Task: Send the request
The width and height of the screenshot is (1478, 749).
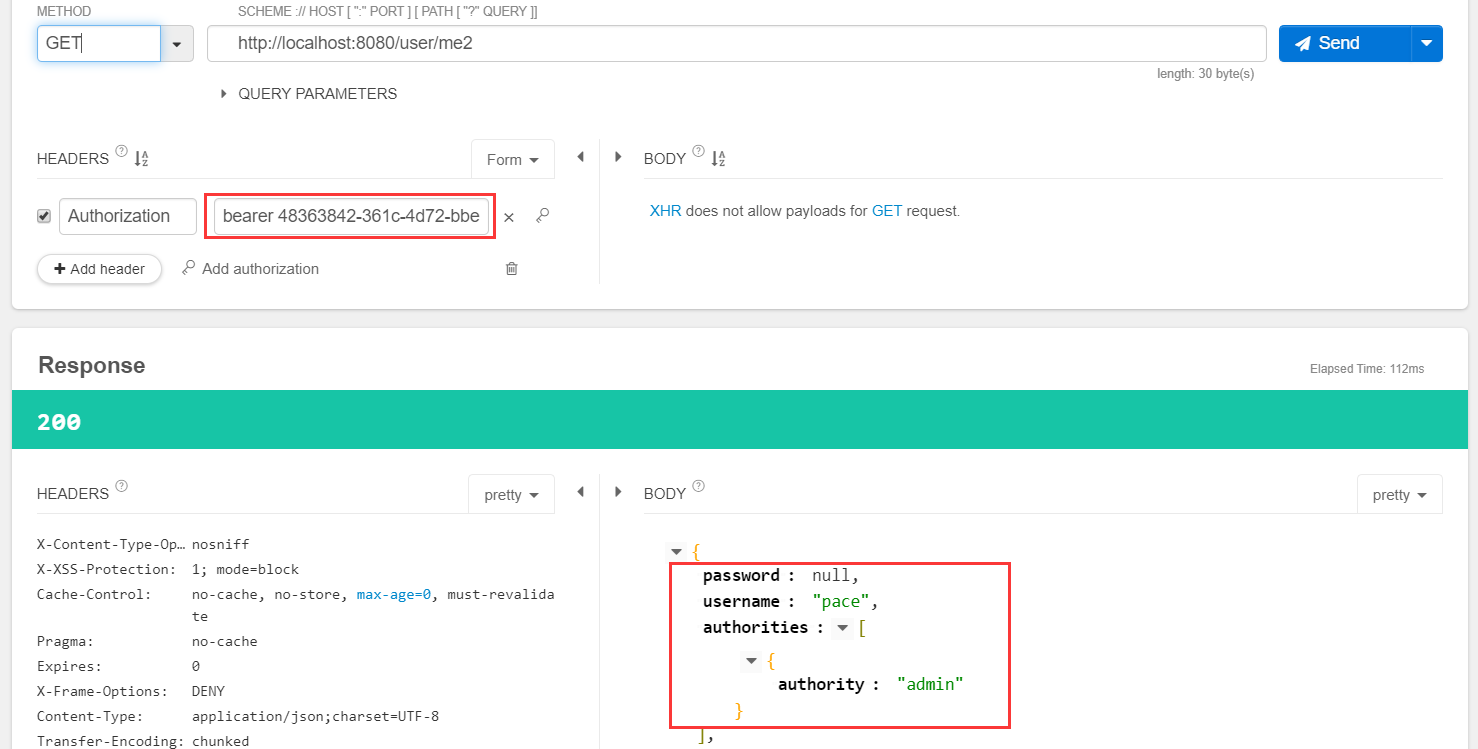Action: click(1344, 44)
